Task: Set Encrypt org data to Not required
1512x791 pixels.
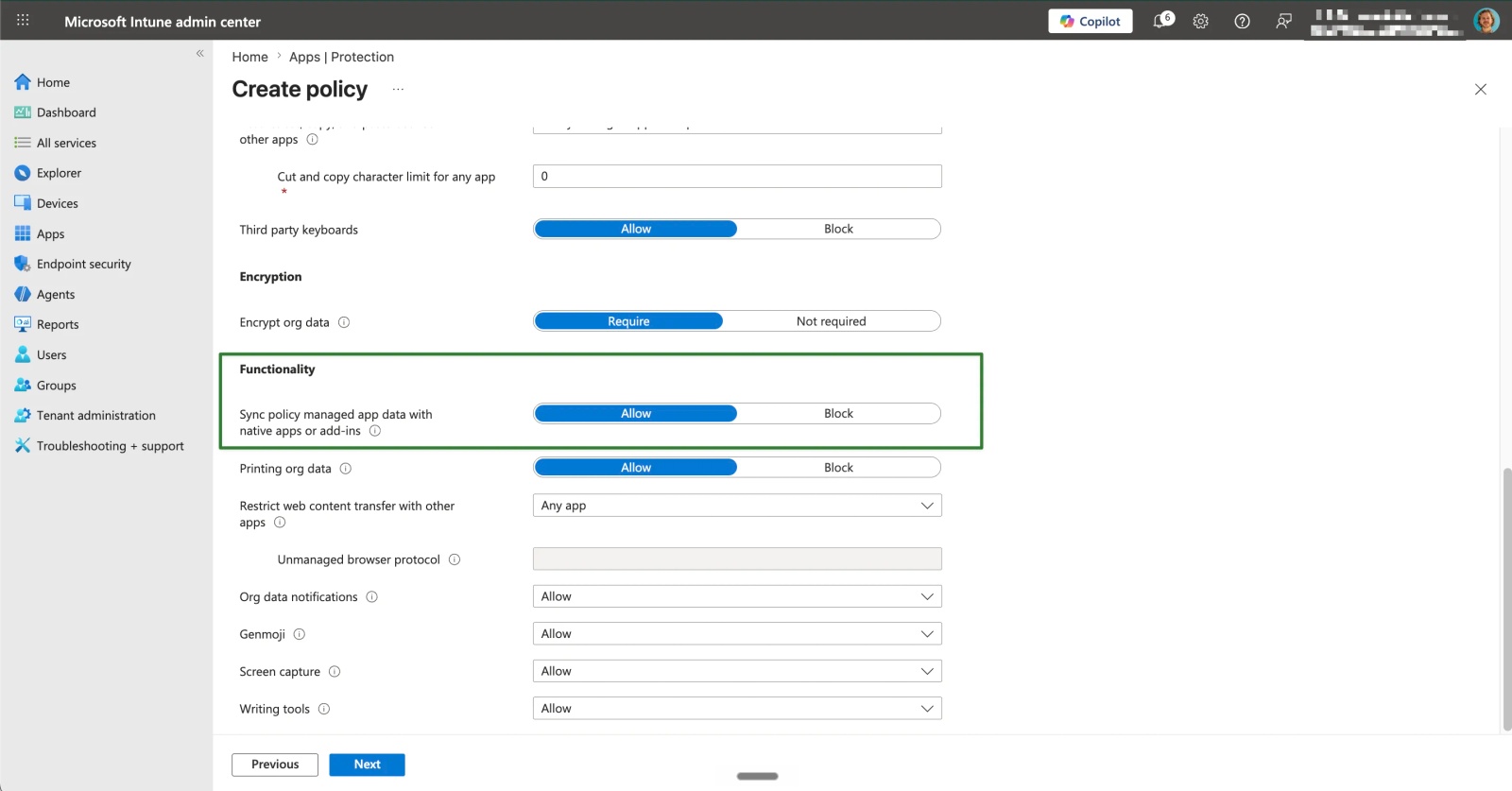Action: (831, 321)
